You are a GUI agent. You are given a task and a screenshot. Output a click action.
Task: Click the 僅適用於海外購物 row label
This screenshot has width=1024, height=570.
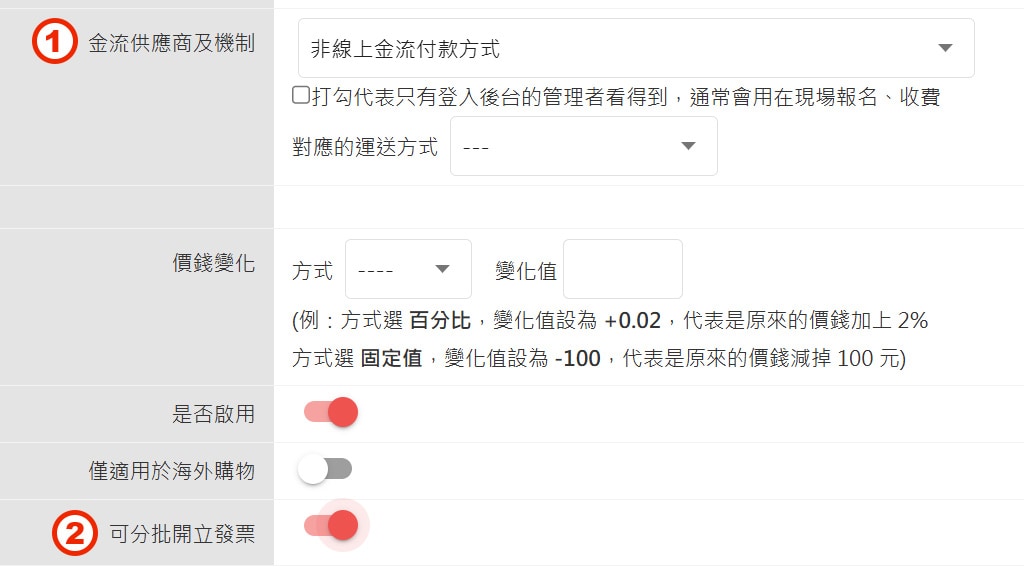171,470
